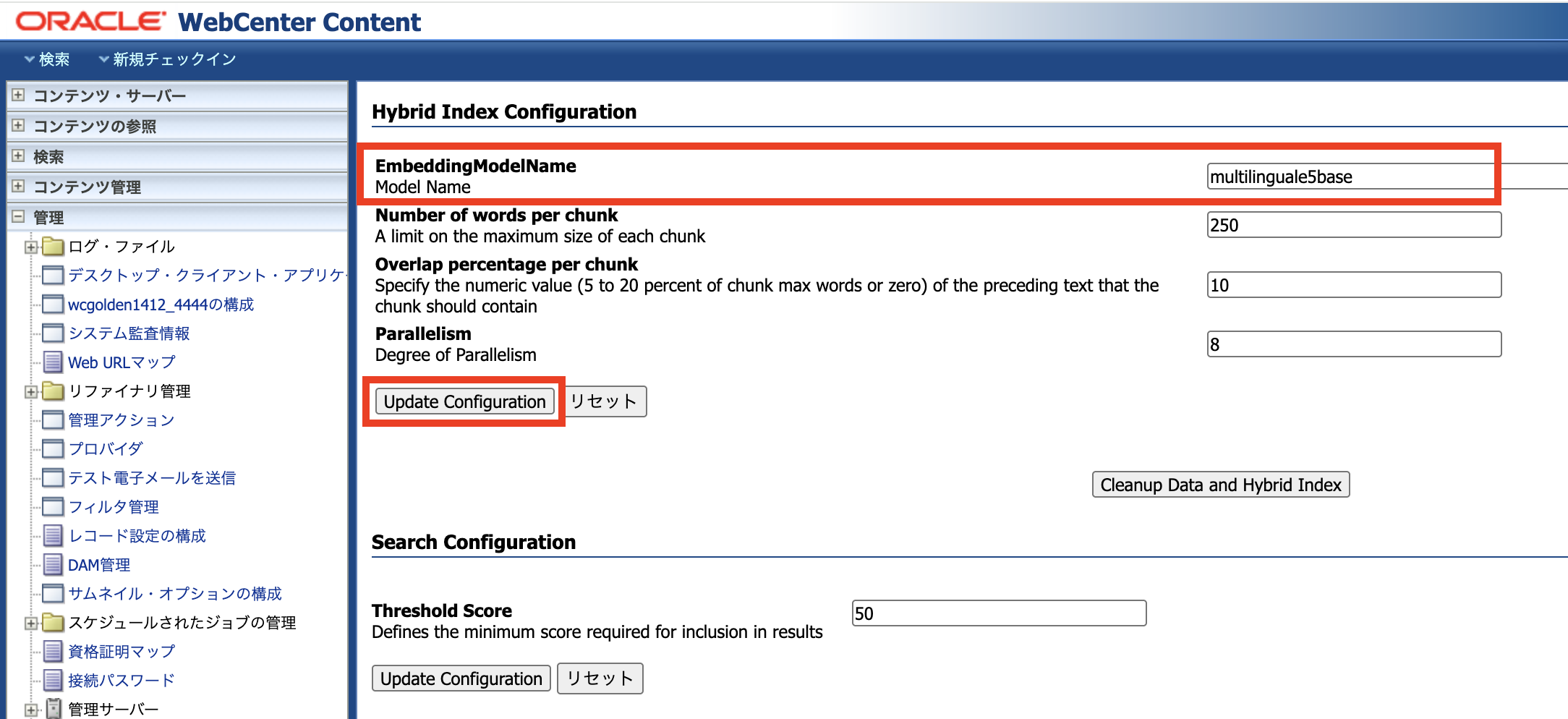Open the プロバイダ link
The height and width of the screenshot is (719, 1568).
(106, 449)
